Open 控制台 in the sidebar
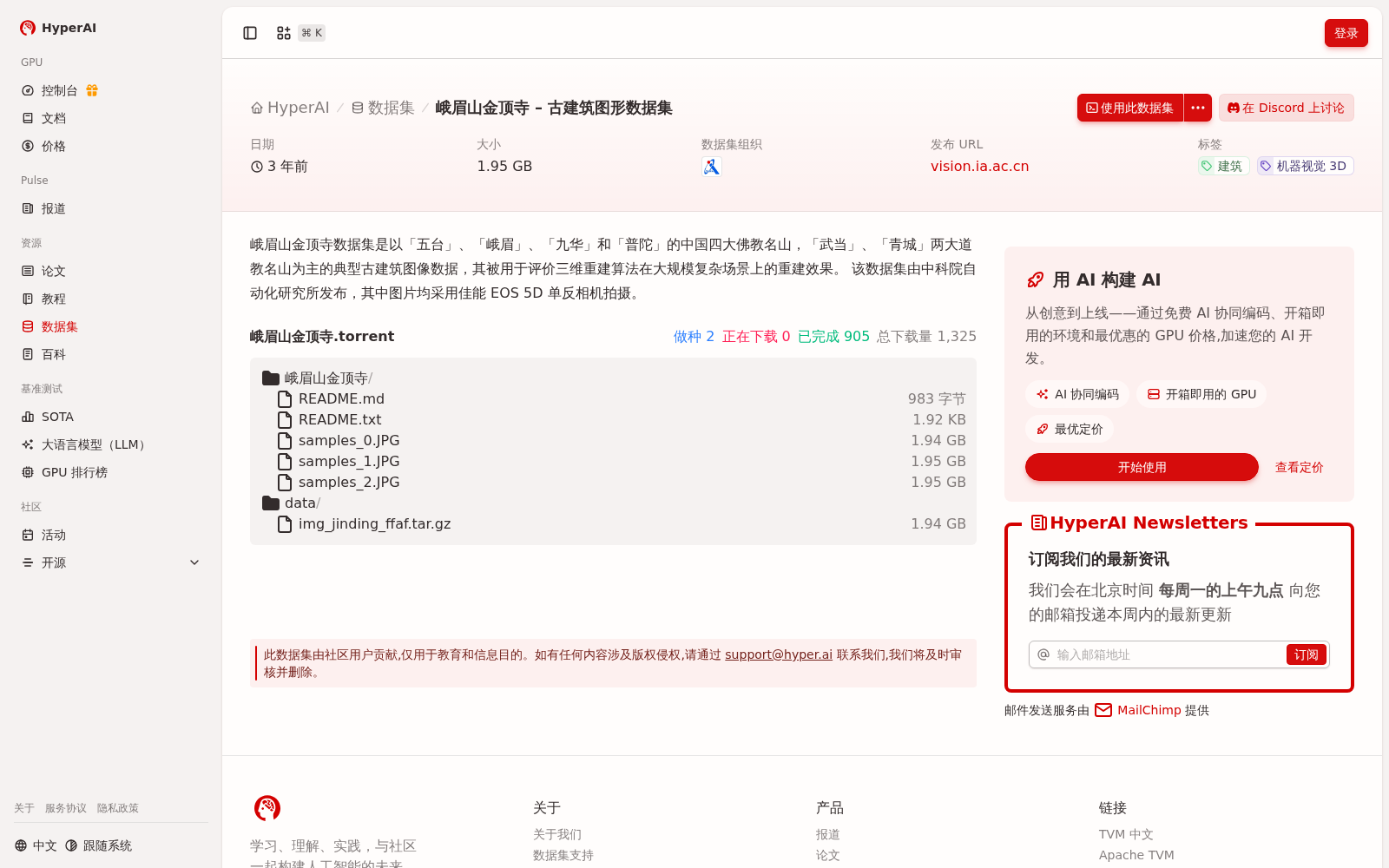Image resolution: width=1389 pixels, height=868 pixels. pyautogui.click(x=59, y=90)
